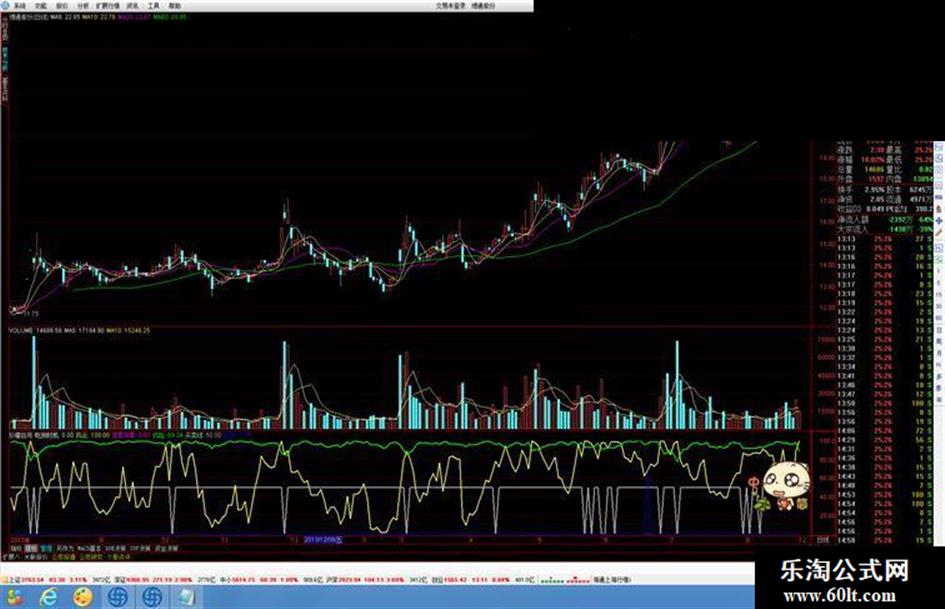Screen dimensions: 945x609
Task: Switch to 日 period in right toolbar
Action: tap(938, 330)
